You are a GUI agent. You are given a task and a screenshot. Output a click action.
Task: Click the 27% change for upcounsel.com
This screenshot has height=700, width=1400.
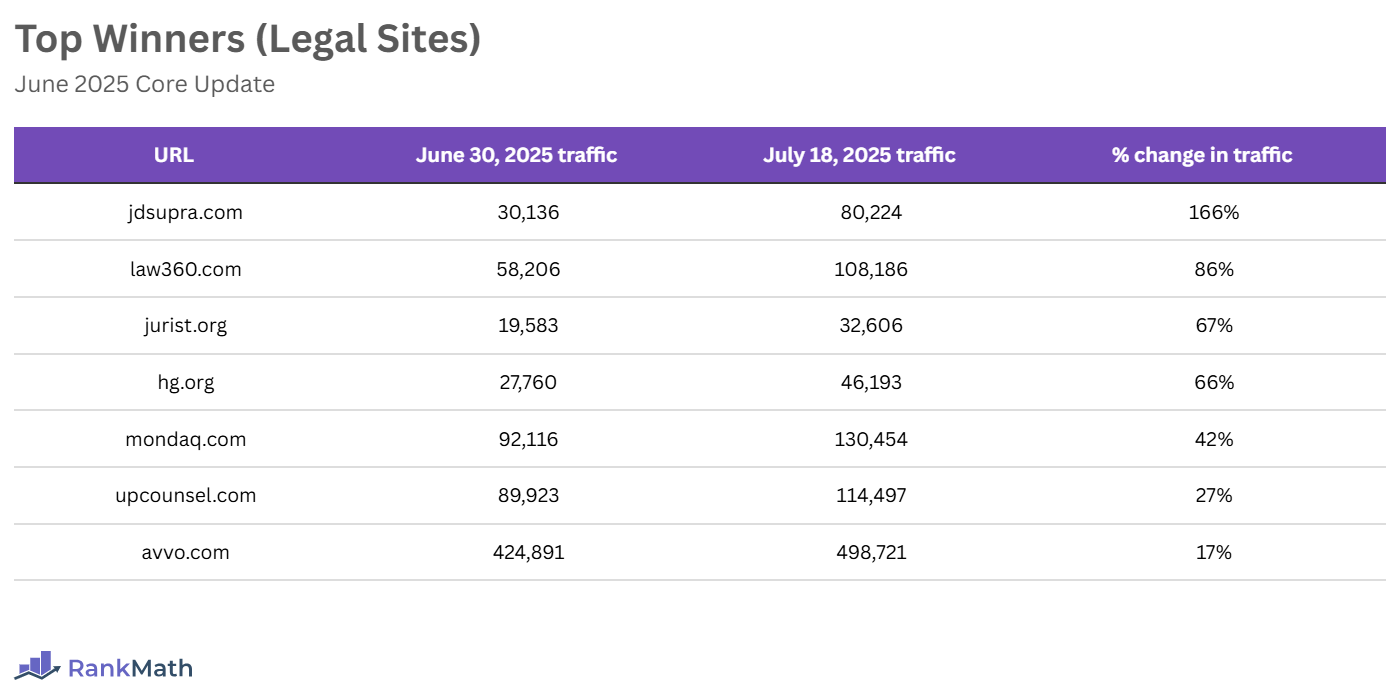tap(1214, 496)
